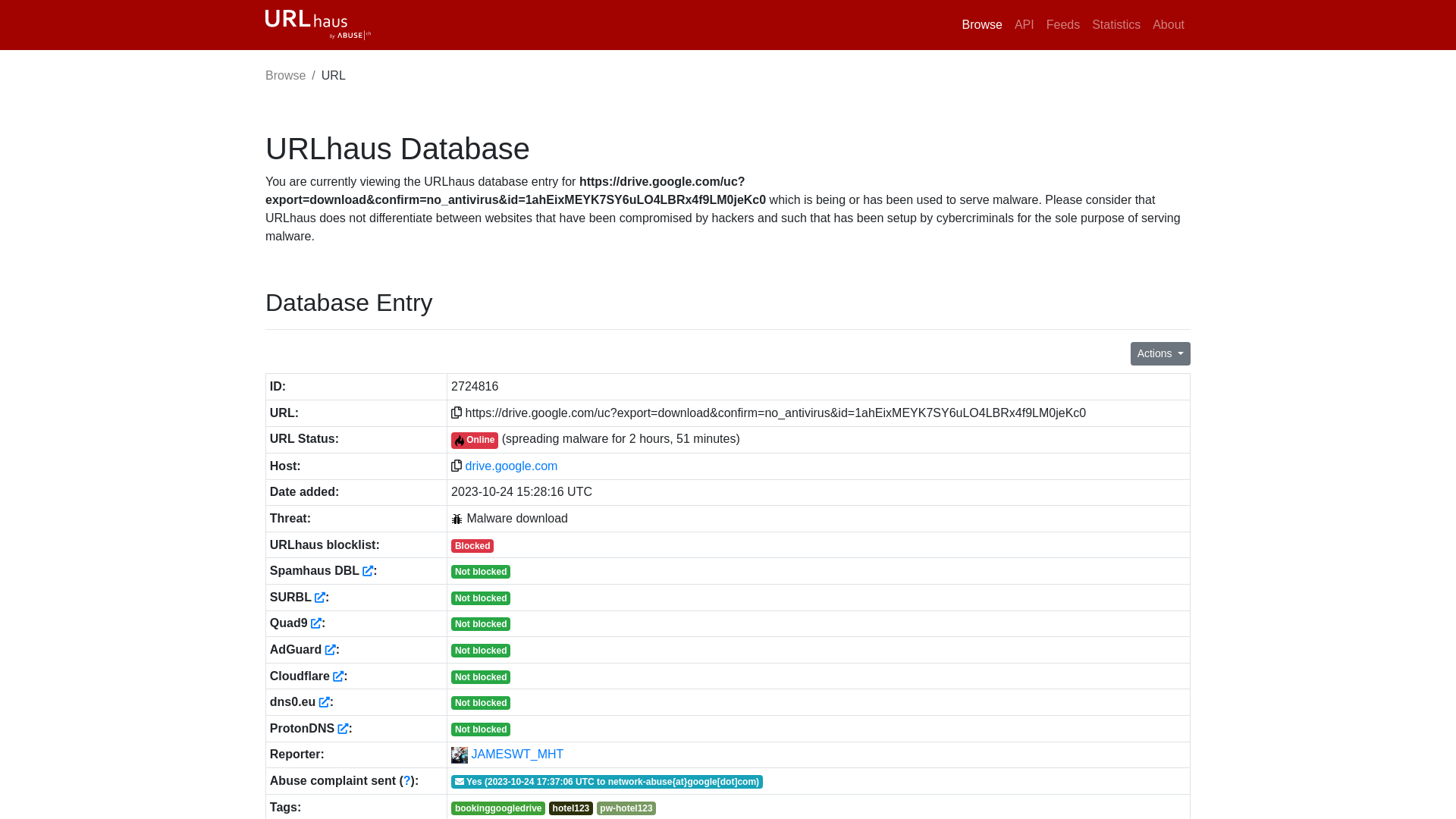The width and height of the screenshot is (1456, 819).
Task: Click the malware download threat icon
Action: pos(456,519)
